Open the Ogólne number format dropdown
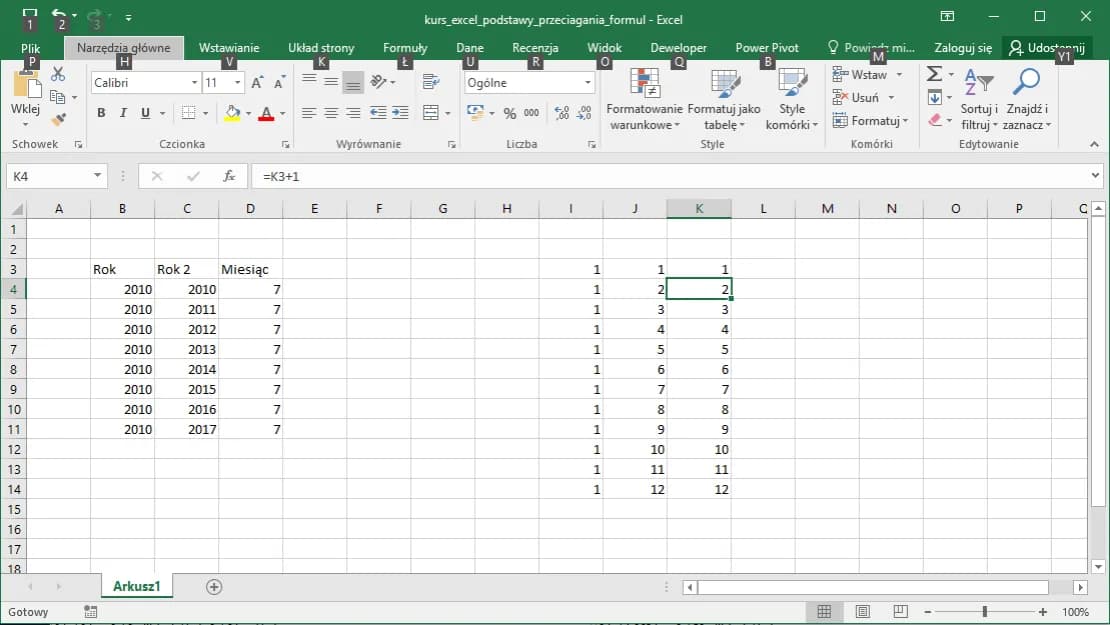 [x=588, y=83]
